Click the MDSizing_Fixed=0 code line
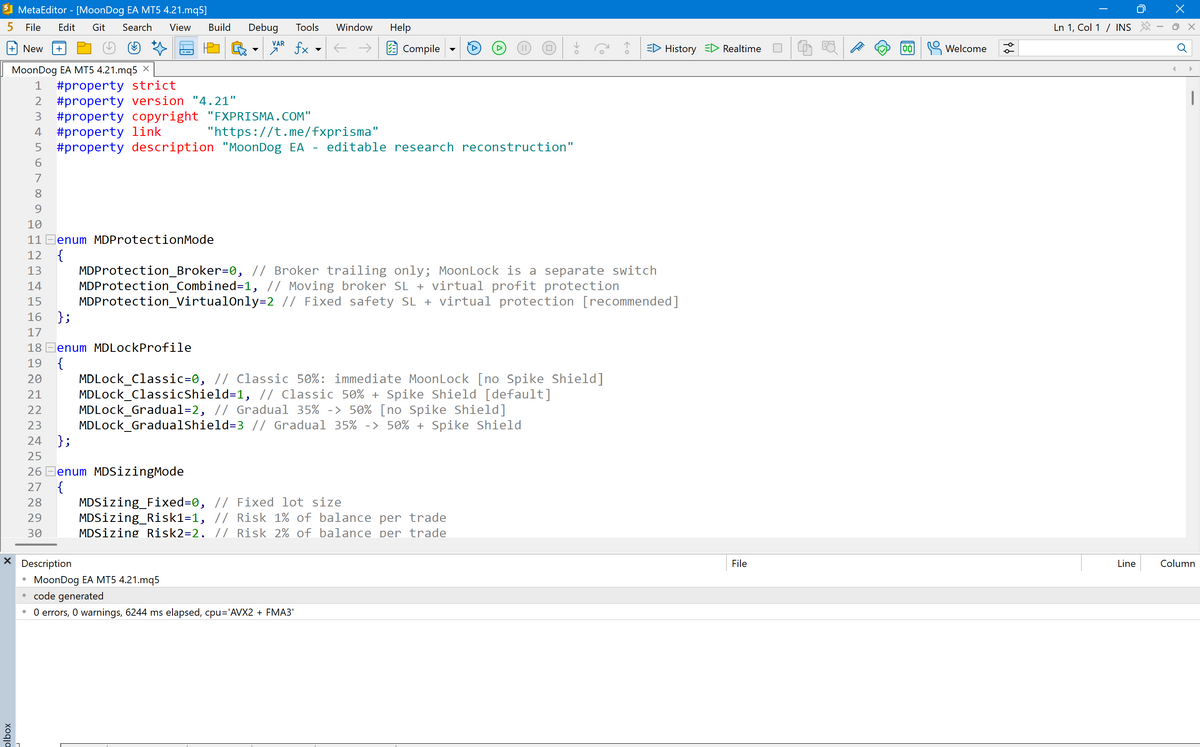1200x747 pixels. 209,502
